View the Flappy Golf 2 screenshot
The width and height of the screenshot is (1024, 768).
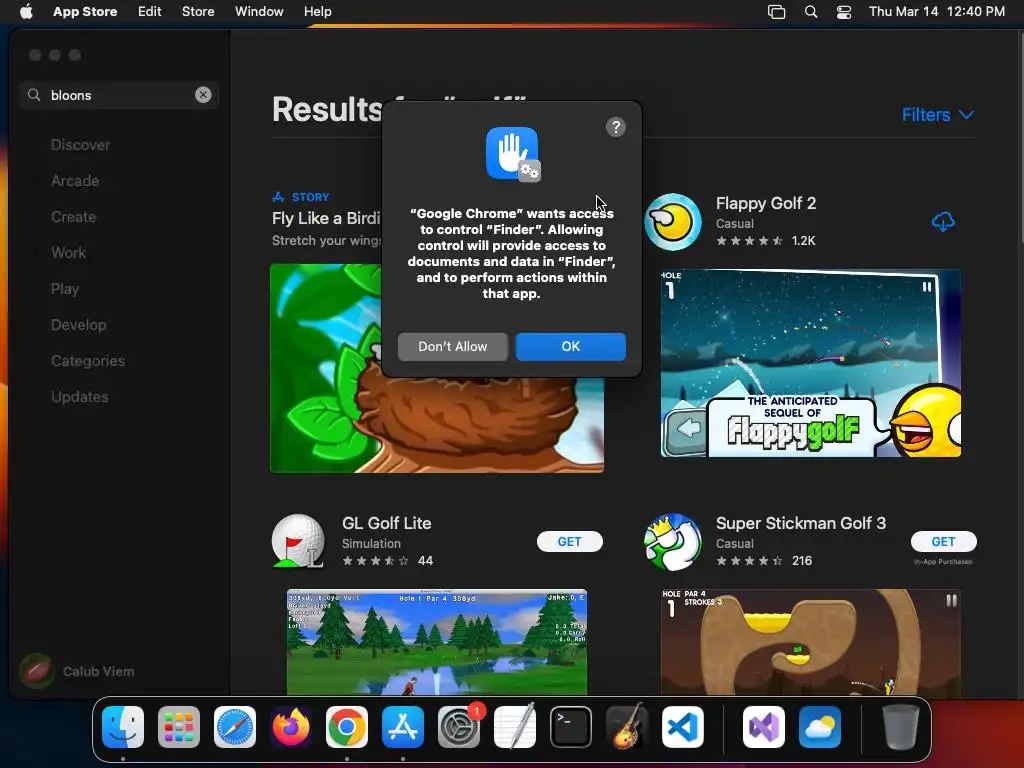(810, 363)
